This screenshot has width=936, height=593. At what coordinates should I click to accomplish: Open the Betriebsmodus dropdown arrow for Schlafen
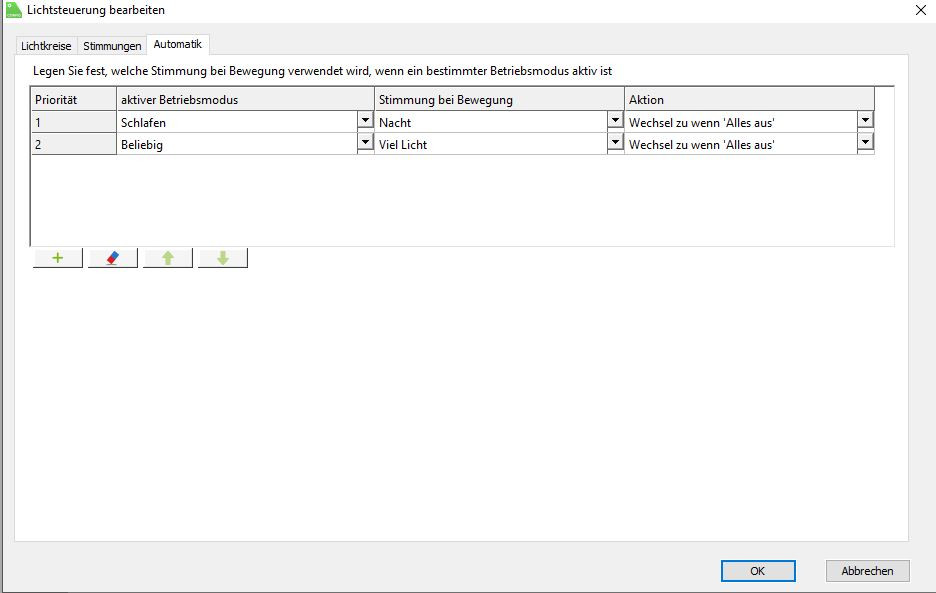pyautogui.click(x=365, y=120)
